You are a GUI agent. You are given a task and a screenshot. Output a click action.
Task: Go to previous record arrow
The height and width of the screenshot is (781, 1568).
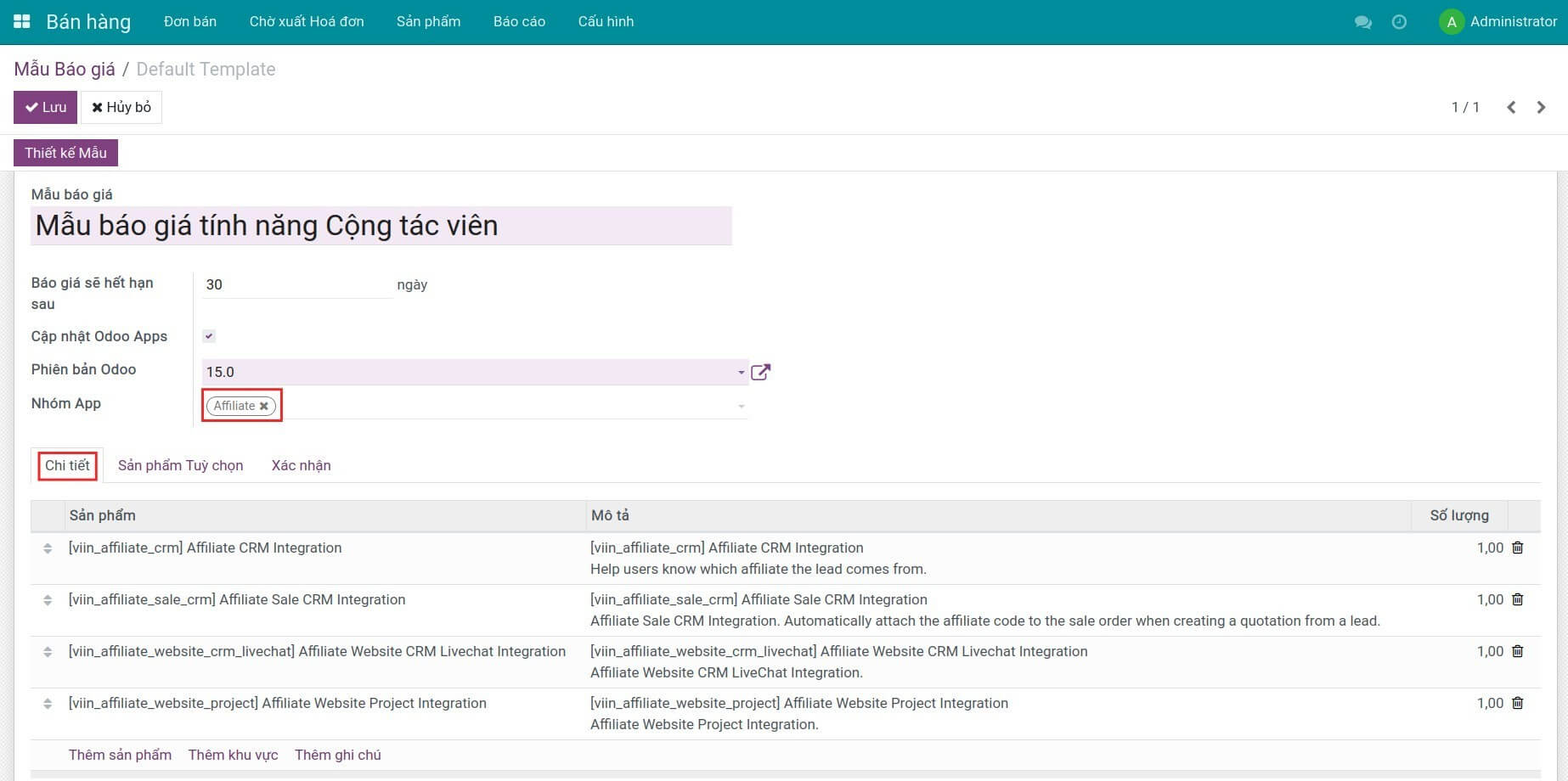tap(1511, 107)
